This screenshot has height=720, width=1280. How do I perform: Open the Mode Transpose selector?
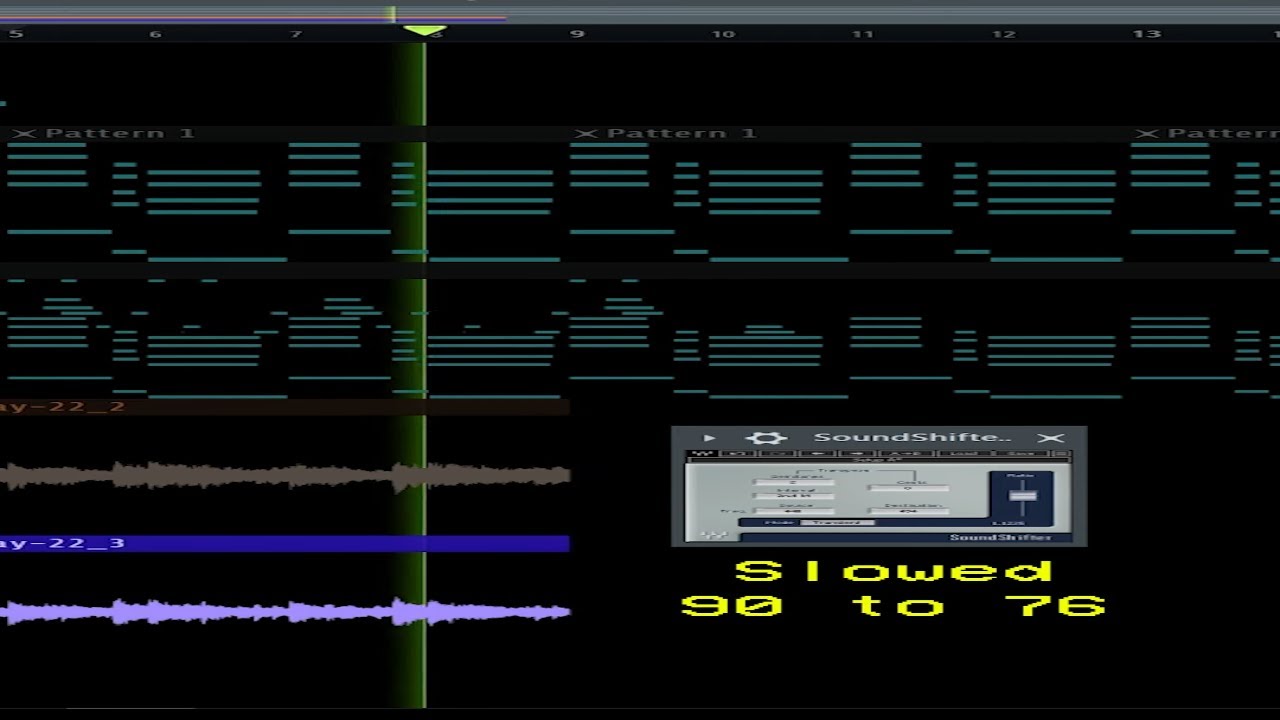(837, 523)
